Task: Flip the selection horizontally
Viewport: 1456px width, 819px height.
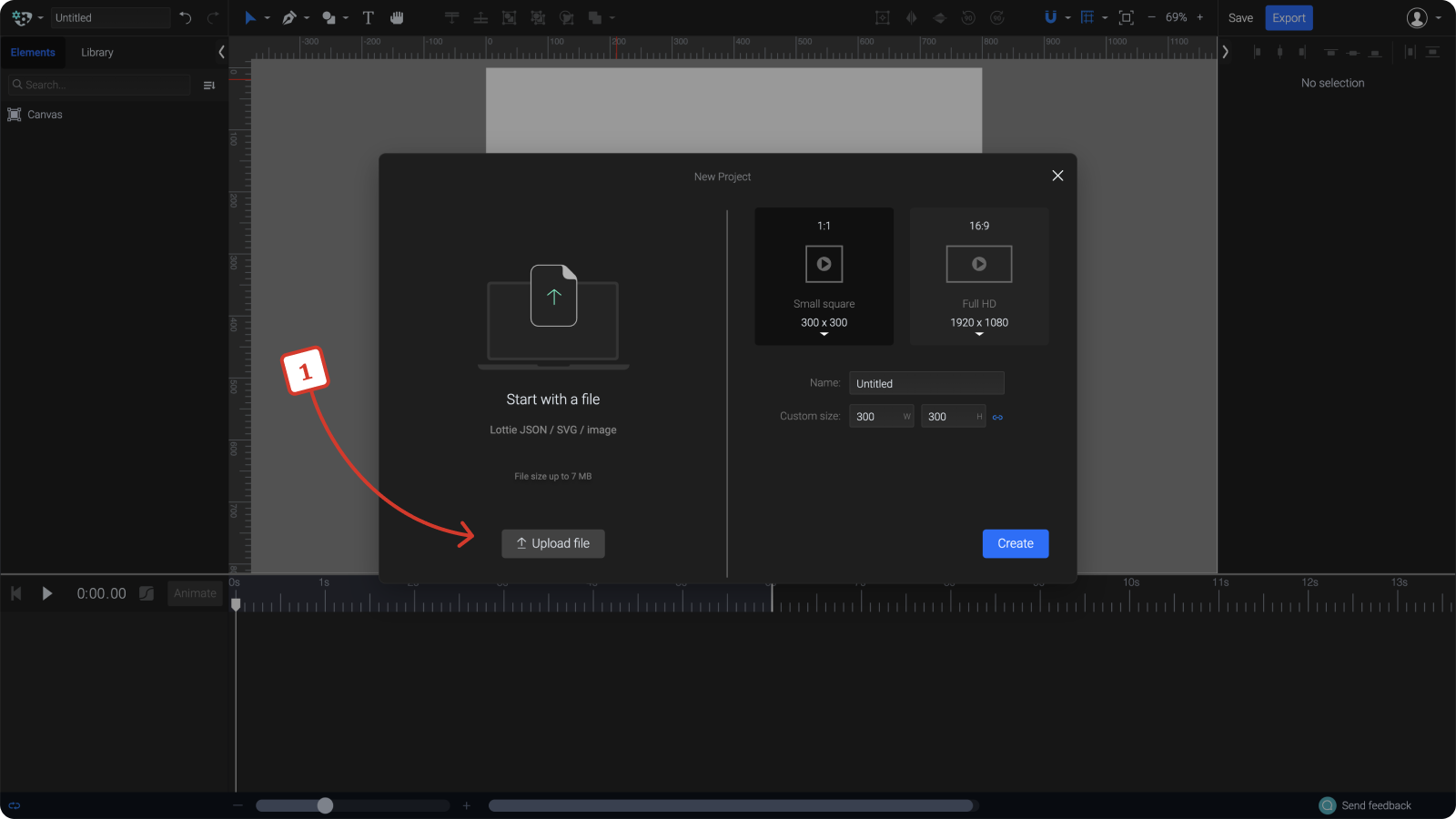Action: [911, 17]
